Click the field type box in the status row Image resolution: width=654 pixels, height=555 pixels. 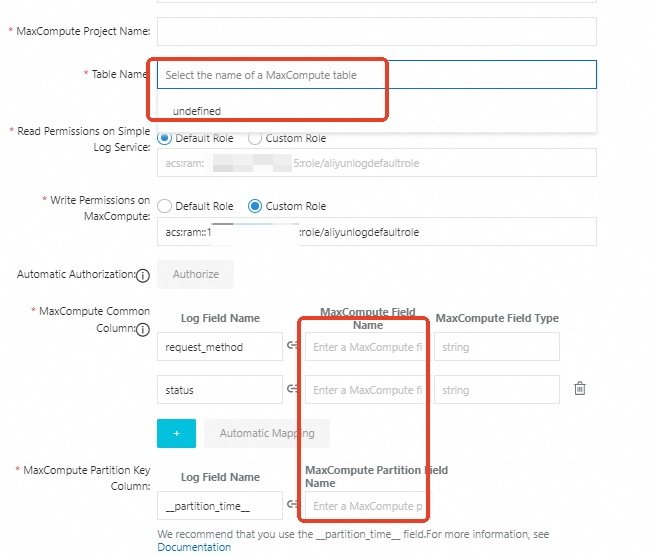497,389
